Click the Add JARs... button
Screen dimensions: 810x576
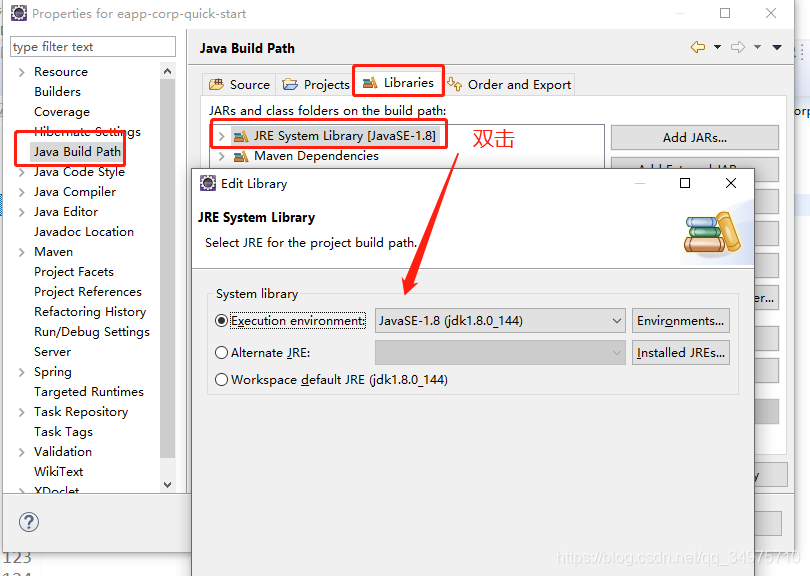pos(695,137)
